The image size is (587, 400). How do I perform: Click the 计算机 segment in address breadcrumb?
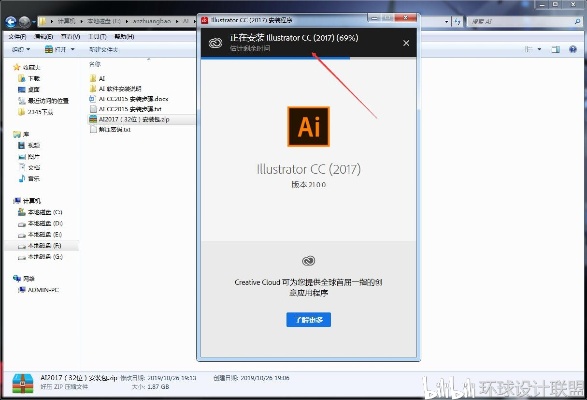(66, 21)
